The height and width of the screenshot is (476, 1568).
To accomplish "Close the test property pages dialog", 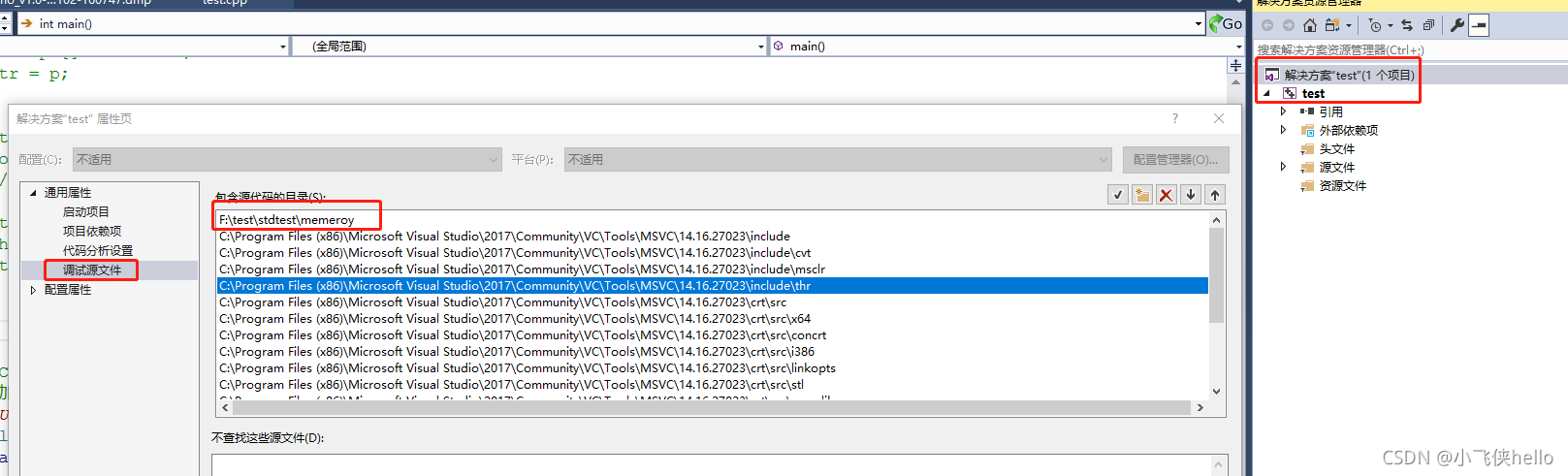I will coord(1219,118).
